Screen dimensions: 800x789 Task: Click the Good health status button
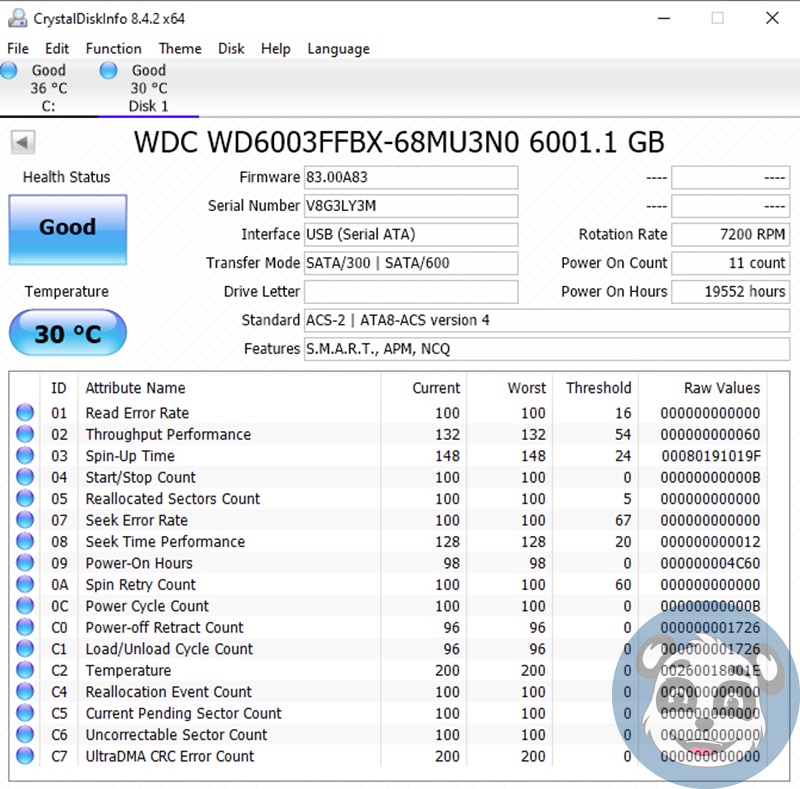[x=68, y=230]
